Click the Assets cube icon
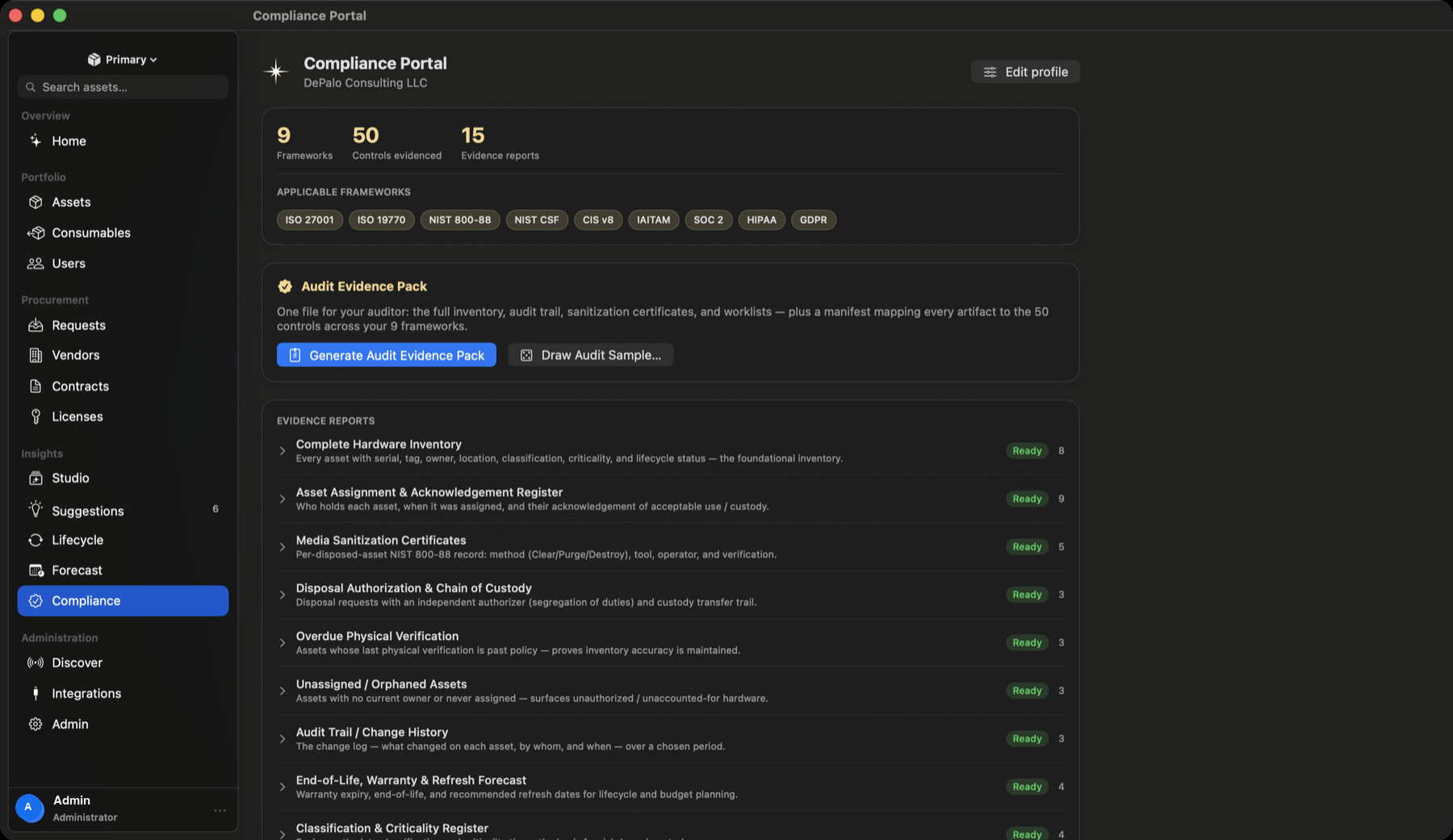 pyautogui.click(x=36, y=202)
